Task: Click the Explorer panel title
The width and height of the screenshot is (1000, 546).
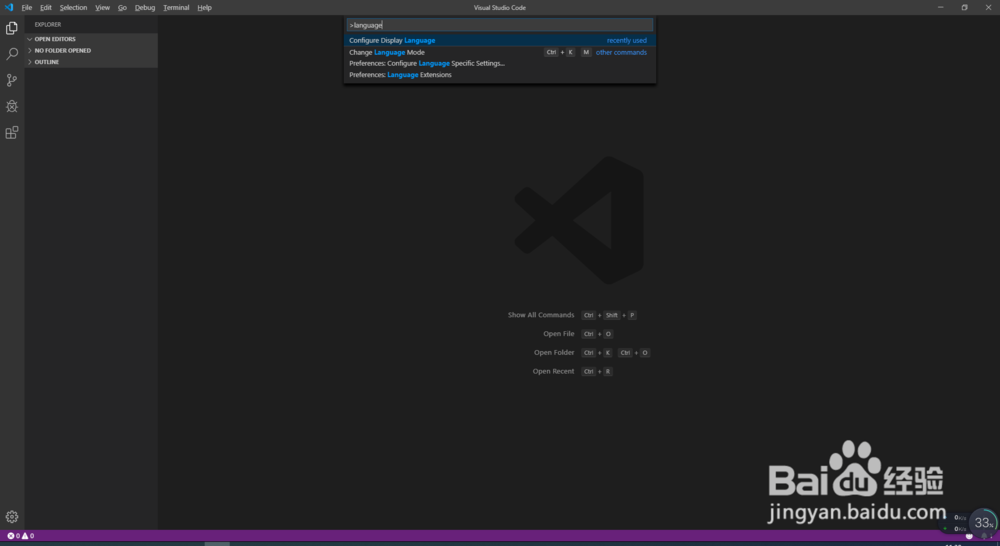Action: [x=48, y=24]
